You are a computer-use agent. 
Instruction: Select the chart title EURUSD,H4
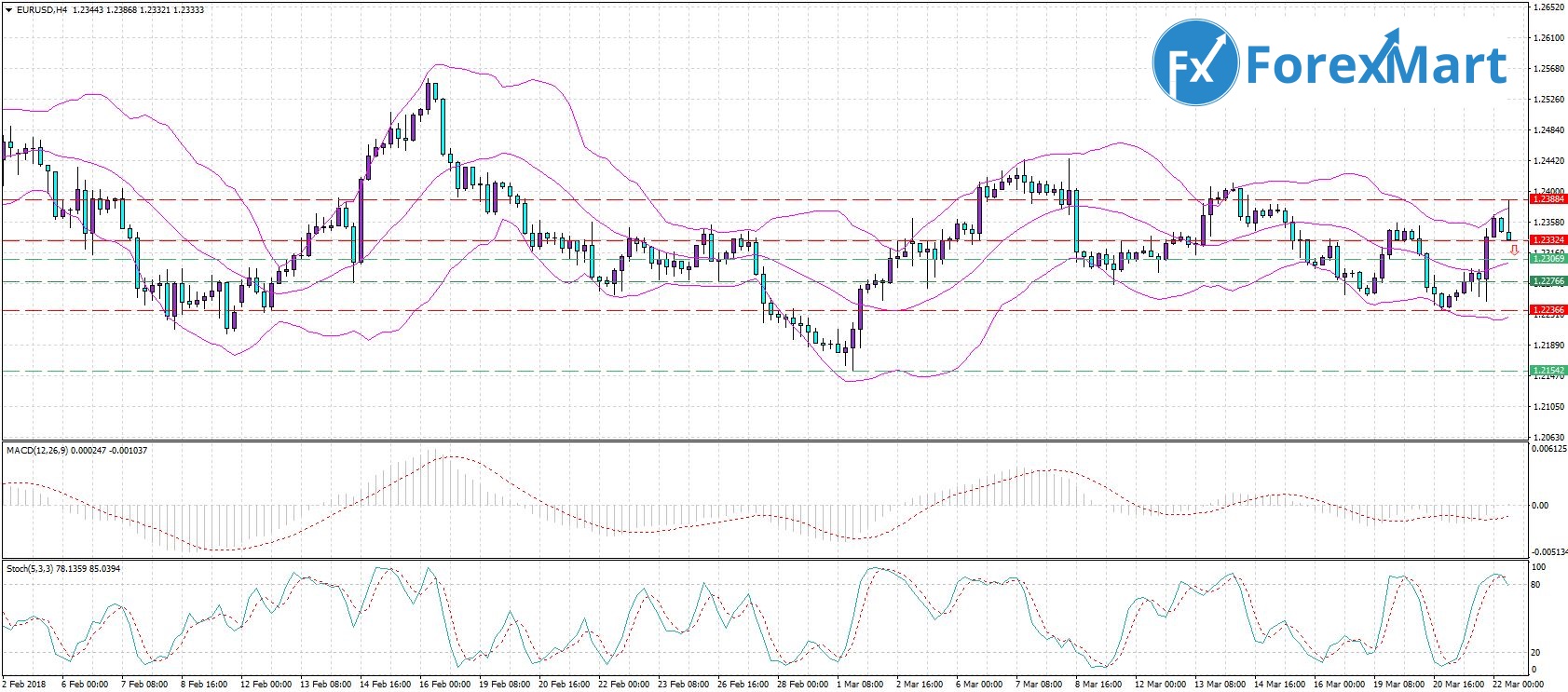pos(41,10)
